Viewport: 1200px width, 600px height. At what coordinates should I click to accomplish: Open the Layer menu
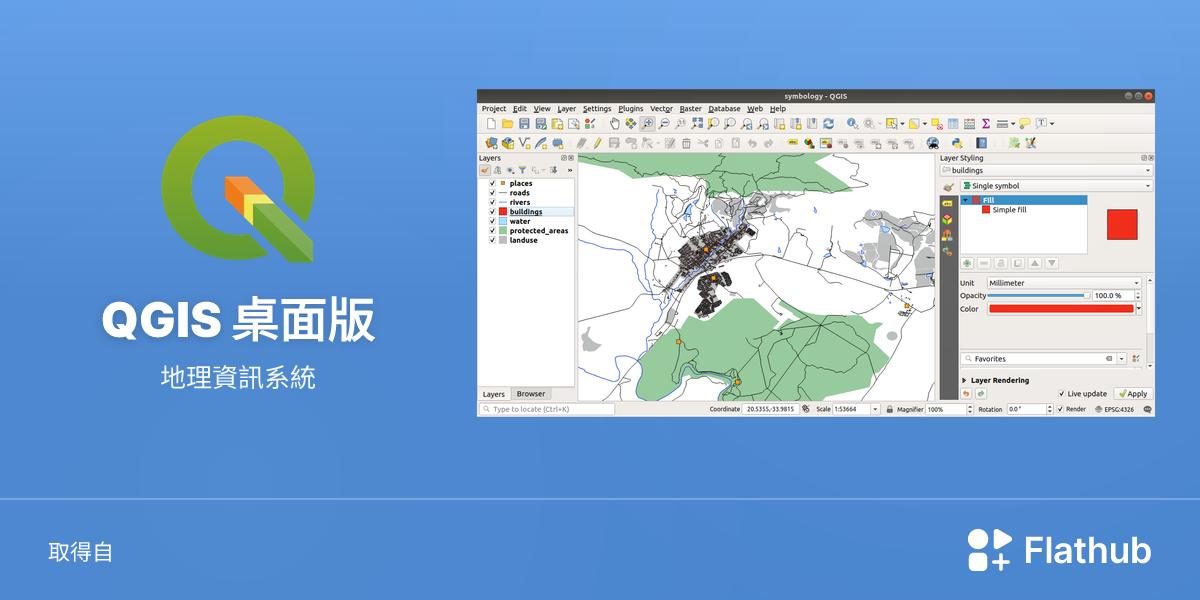click(x=567, y=109)
